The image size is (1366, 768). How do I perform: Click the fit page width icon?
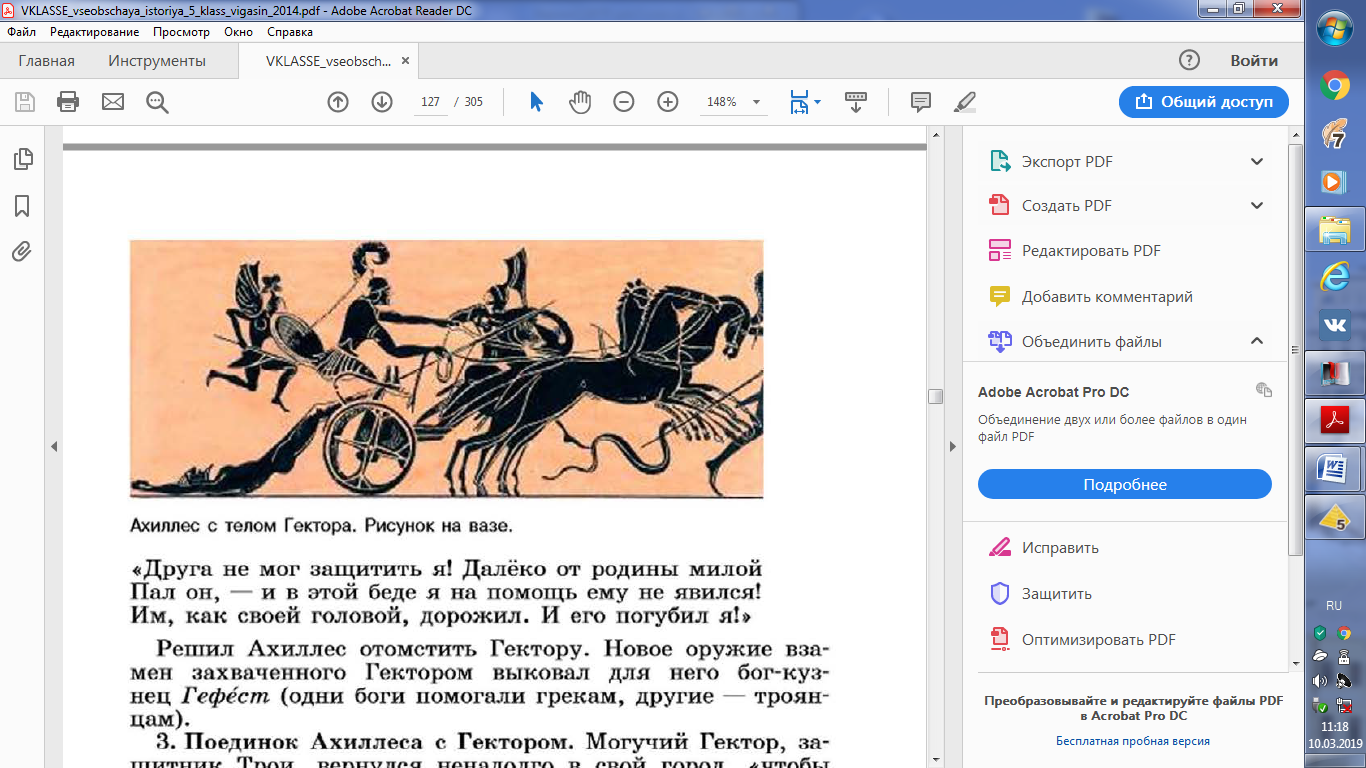(799, 101)
